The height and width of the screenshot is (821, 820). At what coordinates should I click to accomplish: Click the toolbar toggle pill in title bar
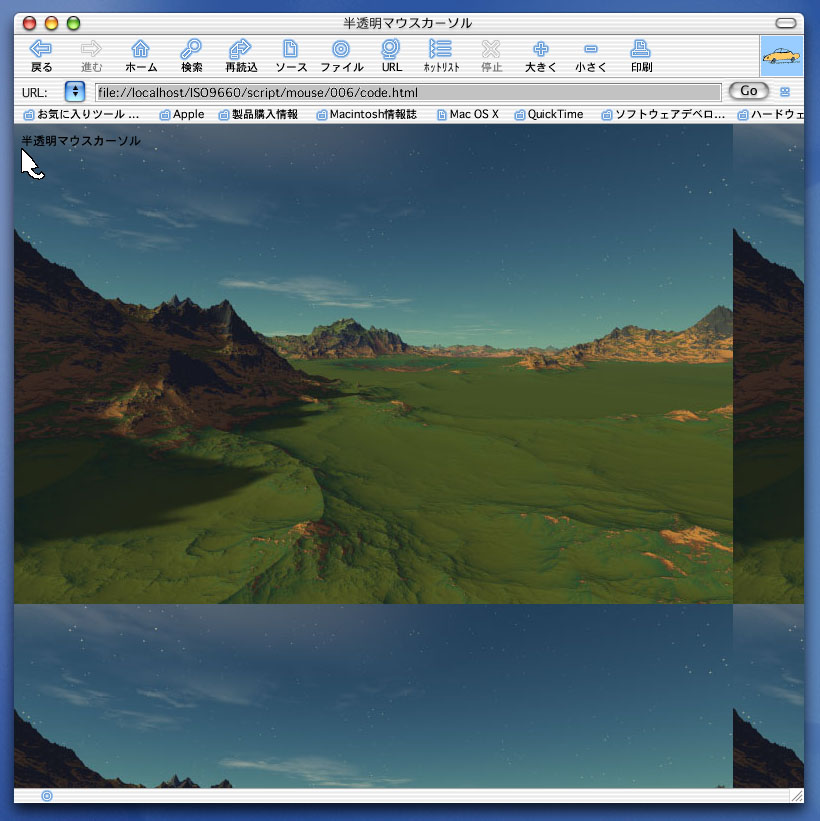(785, 23)
